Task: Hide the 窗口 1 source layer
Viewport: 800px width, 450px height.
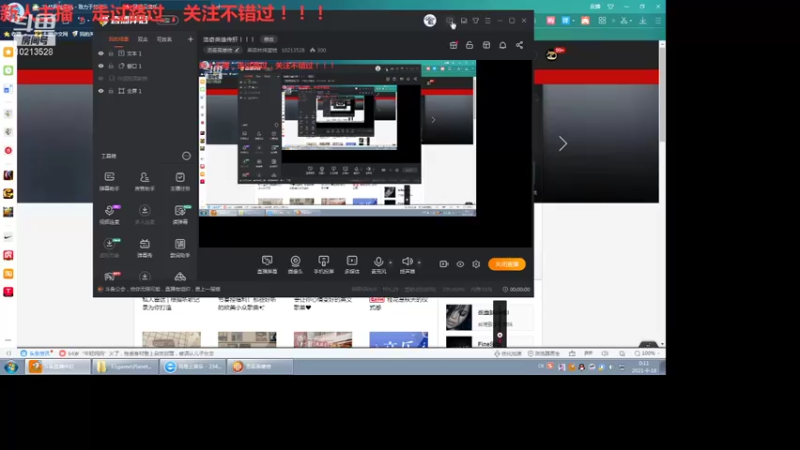Action: 101,66
